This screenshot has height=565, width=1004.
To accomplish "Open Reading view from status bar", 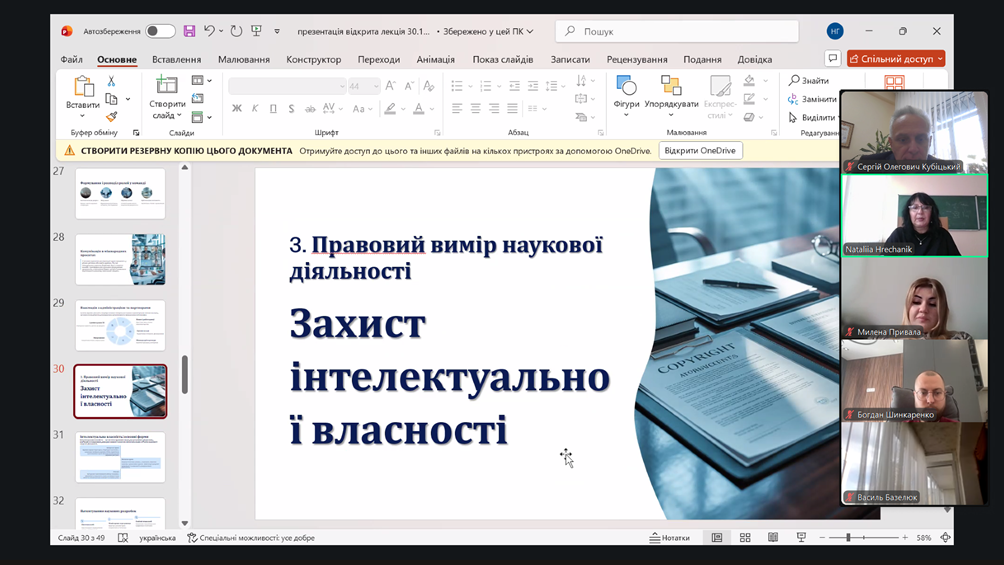I will [773, 538].
